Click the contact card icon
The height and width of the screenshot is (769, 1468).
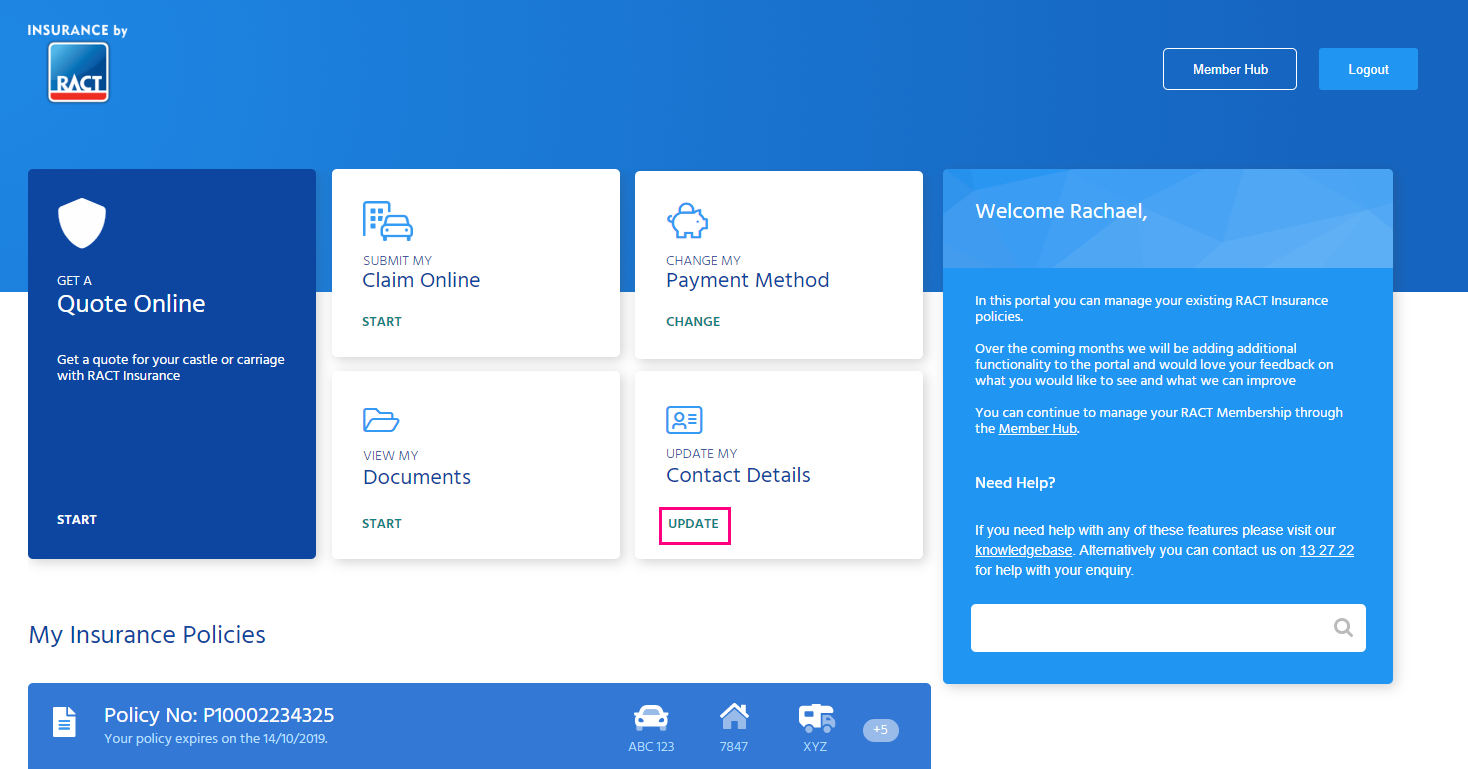point(685,419)
